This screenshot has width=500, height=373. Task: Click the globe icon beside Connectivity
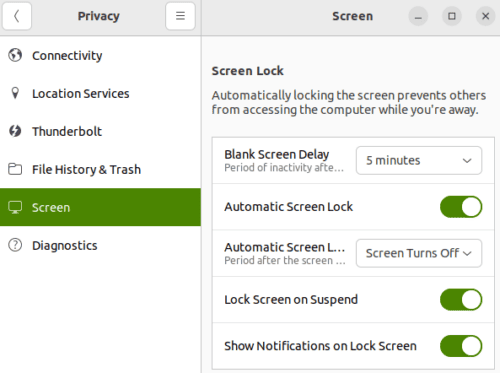[x=15, y=55]
